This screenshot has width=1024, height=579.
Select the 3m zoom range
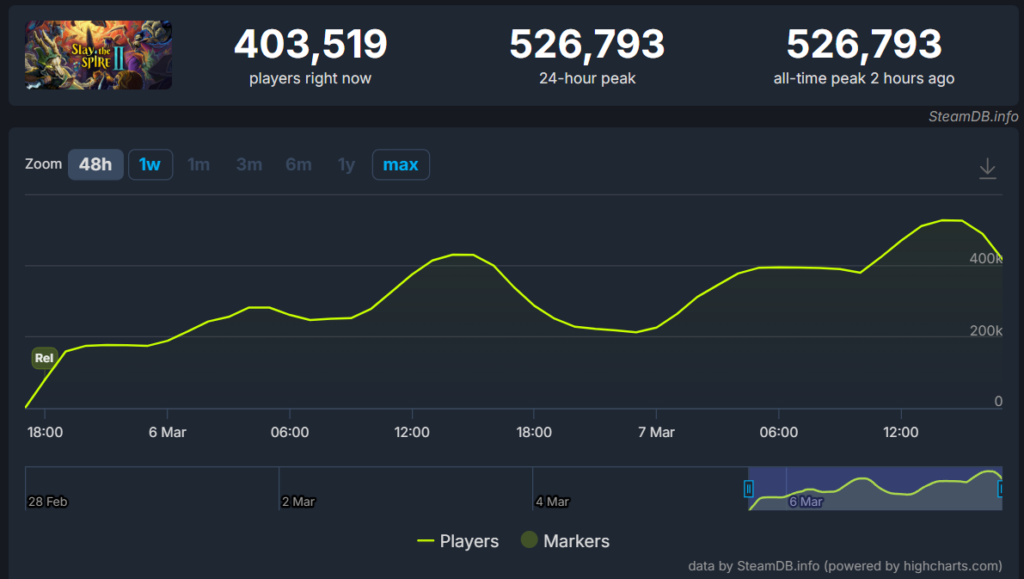(x=248, y=164)
